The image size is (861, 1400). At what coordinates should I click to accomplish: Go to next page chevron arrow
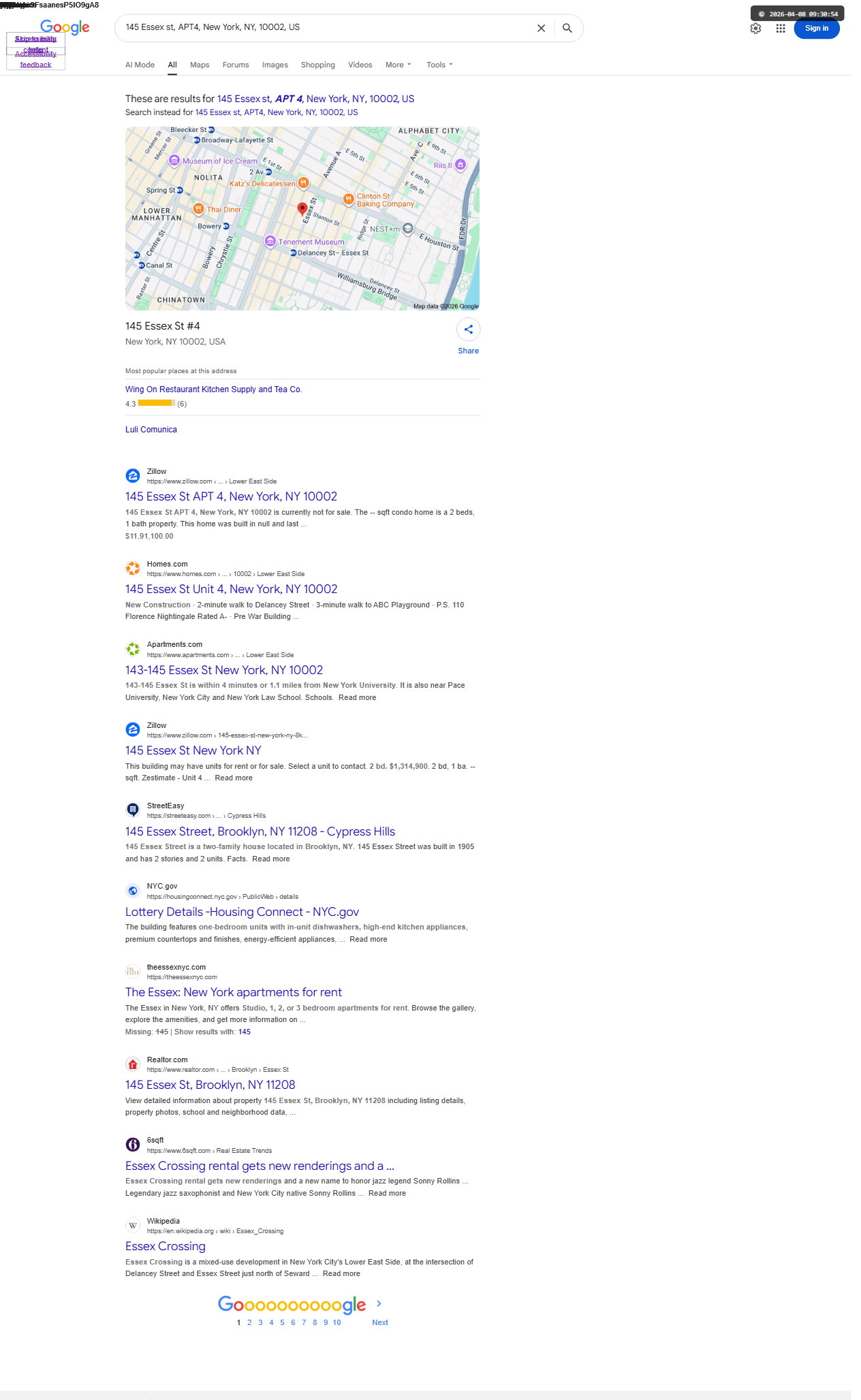click(x=379, y=1303)
